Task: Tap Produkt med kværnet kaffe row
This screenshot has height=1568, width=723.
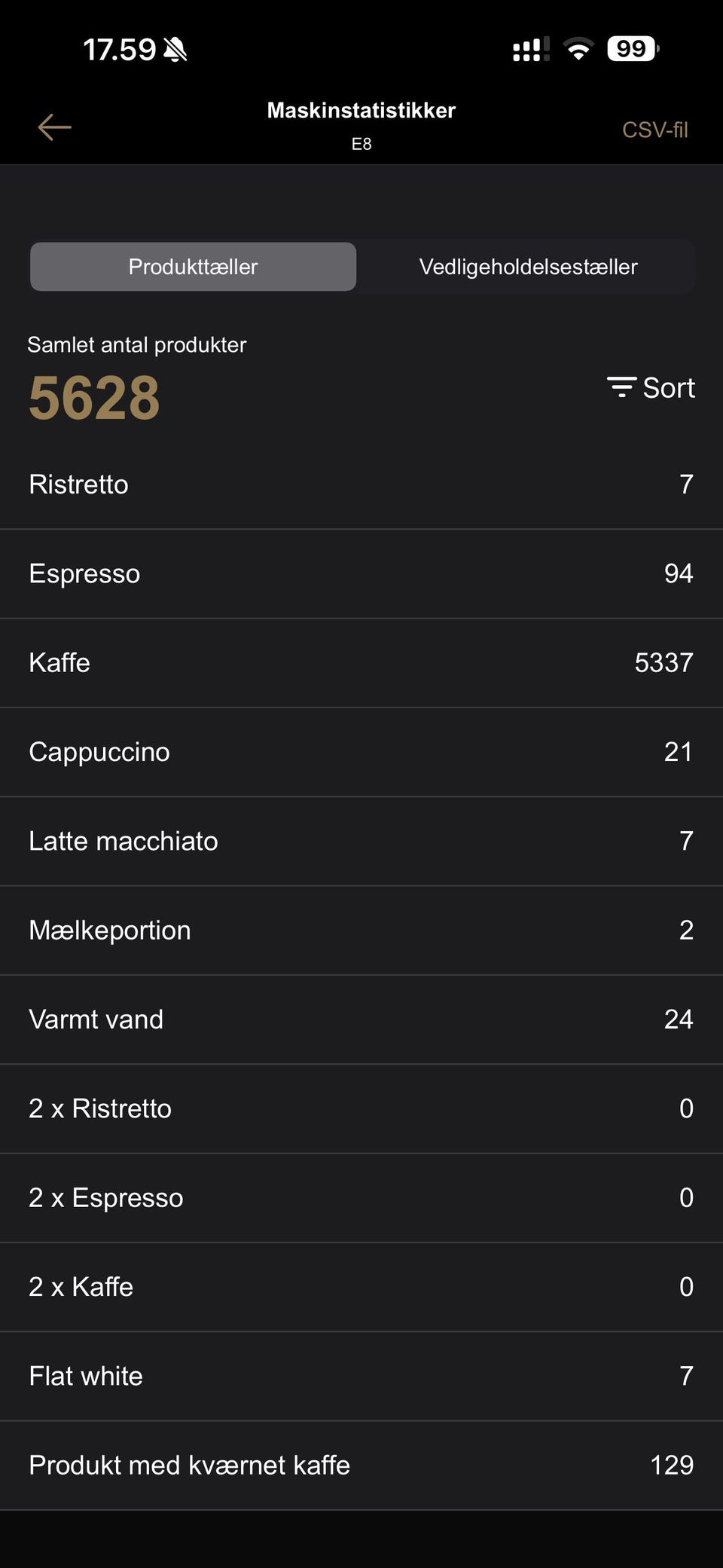Action: 361,1465
